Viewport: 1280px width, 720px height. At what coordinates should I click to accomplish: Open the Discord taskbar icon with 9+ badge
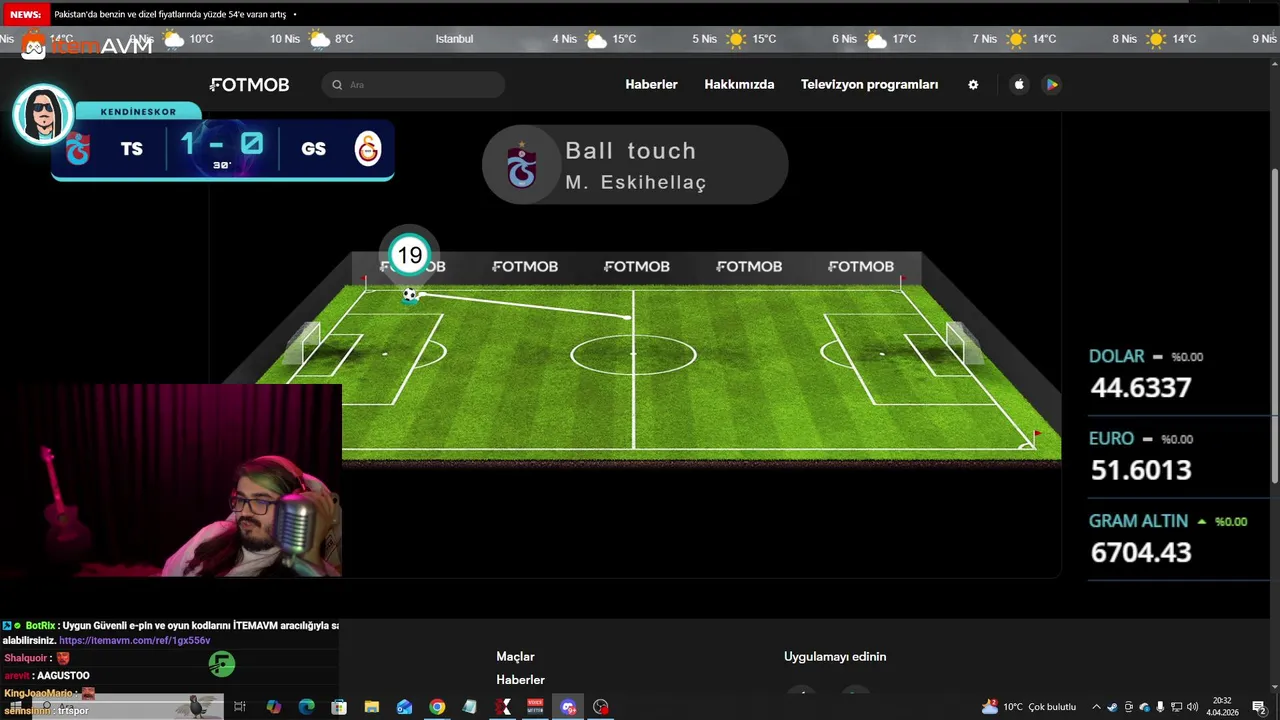(569, 707)
